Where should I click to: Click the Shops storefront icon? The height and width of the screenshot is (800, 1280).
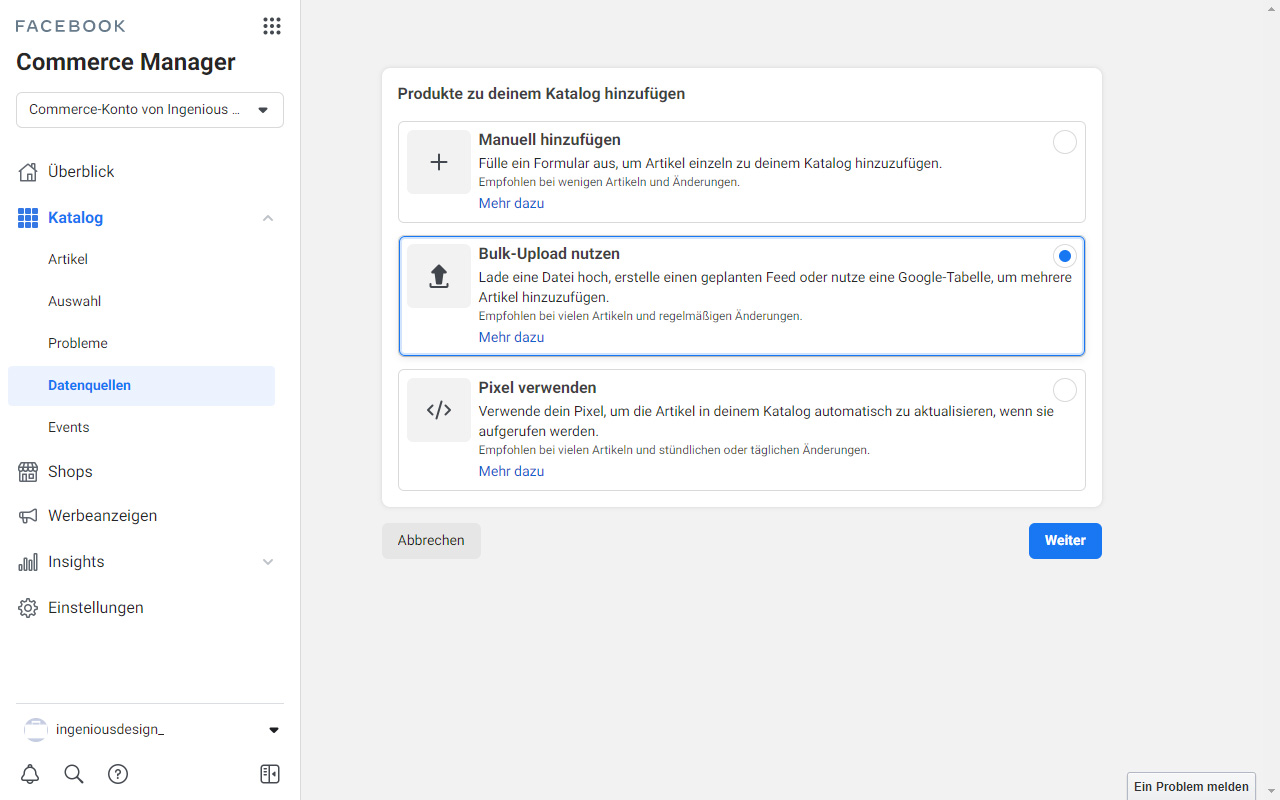click(28, 472)
